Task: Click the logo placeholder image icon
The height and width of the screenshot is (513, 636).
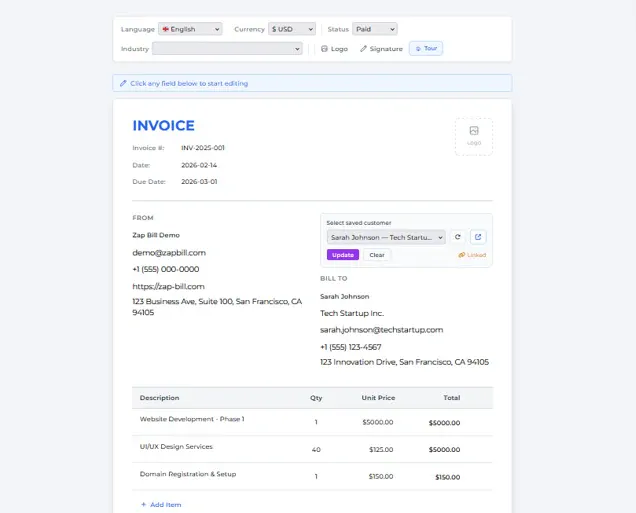Action: tap(474, 131)
